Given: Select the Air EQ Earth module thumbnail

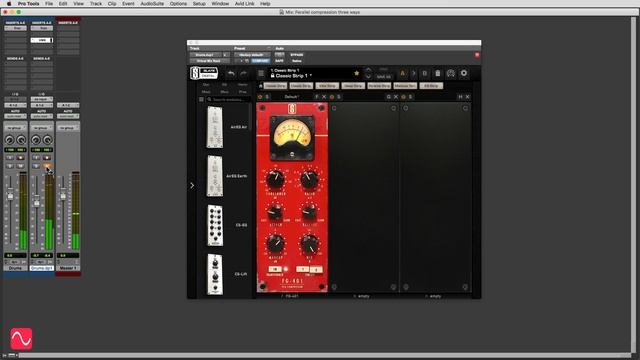Looking at the screenshot, I should (215, 176).
